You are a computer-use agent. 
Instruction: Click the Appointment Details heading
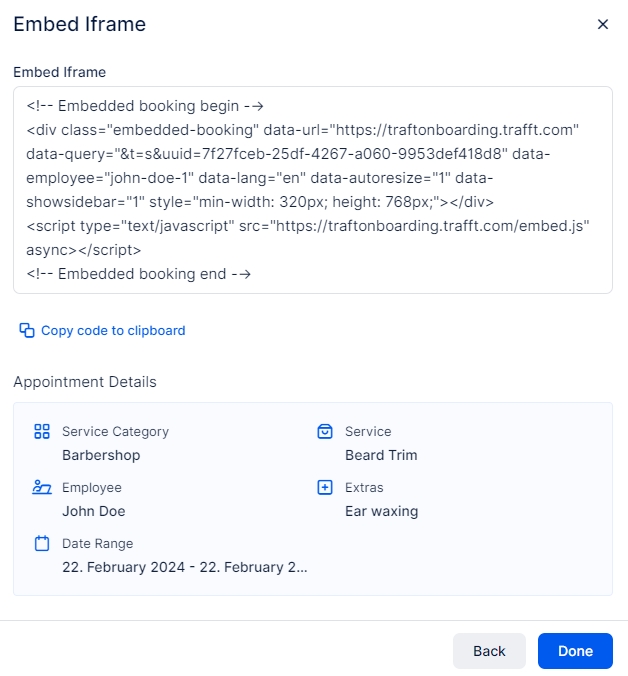point(85,382)
